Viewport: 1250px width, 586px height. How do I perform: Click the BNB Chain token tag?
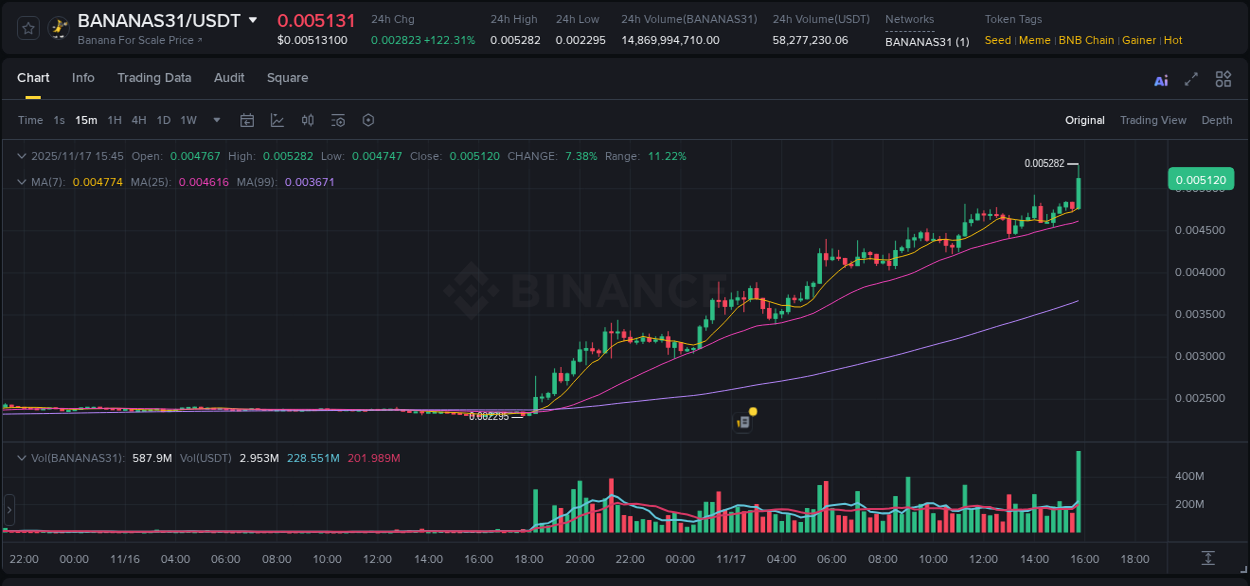(x=1086, y=40)
